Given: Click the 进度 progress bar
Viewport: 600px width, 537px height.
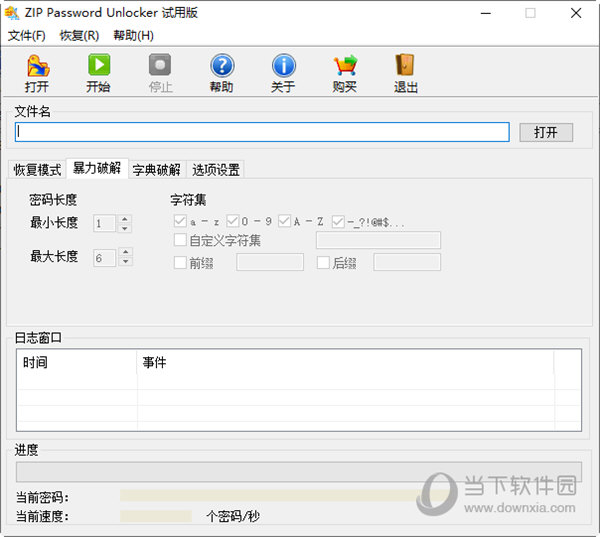Looking at the screenshot, I should (299, 472).
